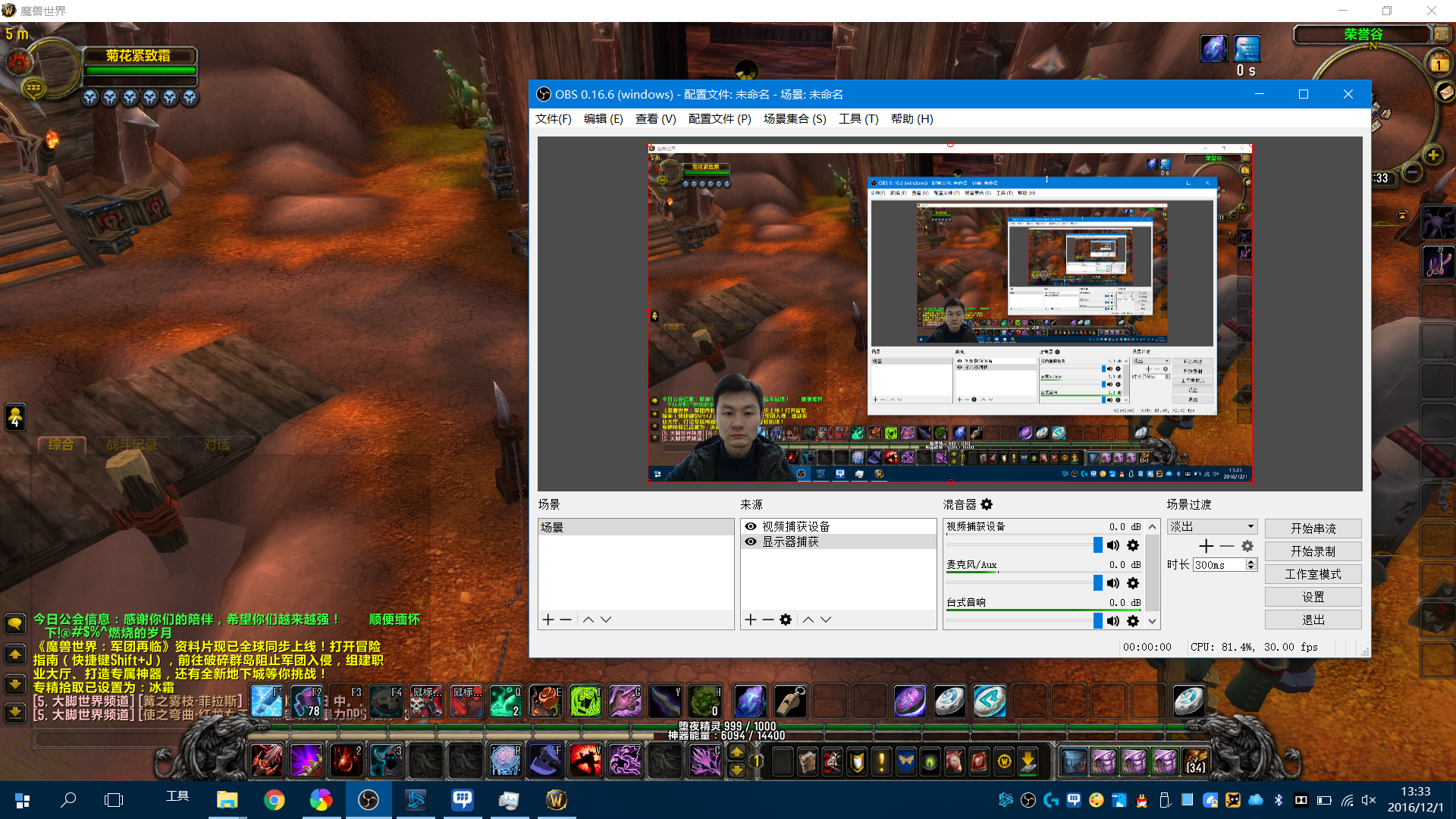Cast the frost spell on F1 slot
This screenshot has width=1456, height=819.
click(x=267, y=702)
